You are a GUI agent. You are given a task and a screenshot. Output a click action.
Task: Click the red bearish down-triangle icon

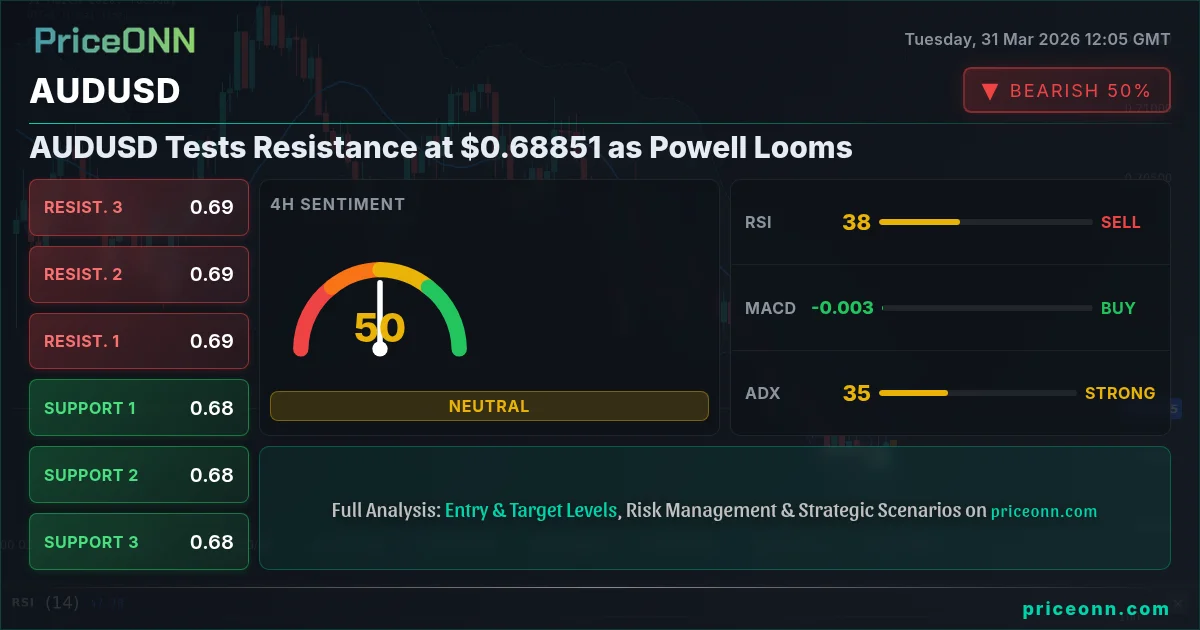point(990,91)
